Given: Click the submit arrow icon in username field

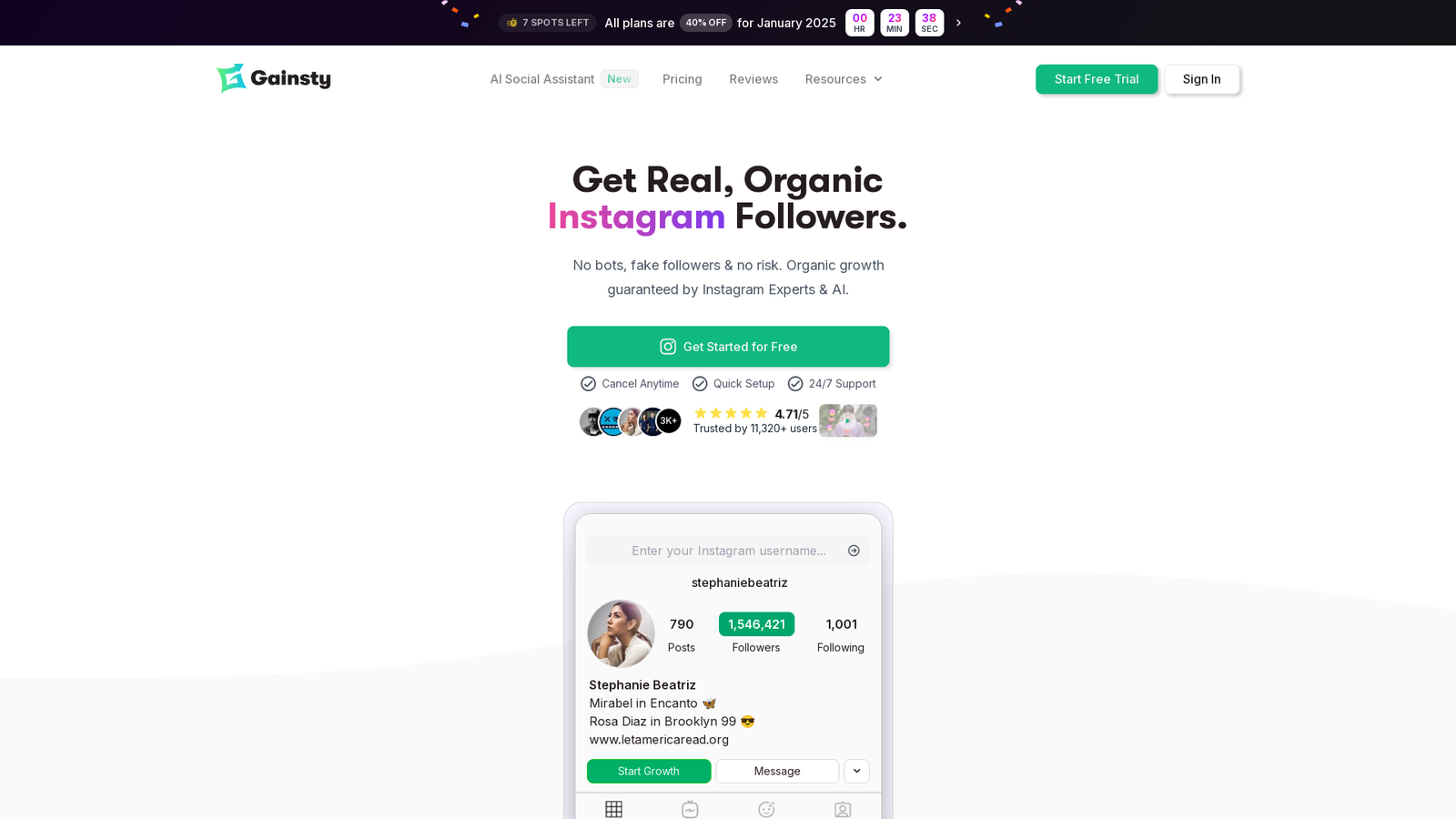Looking at the screenshot, I should click(x=854, y=551).
